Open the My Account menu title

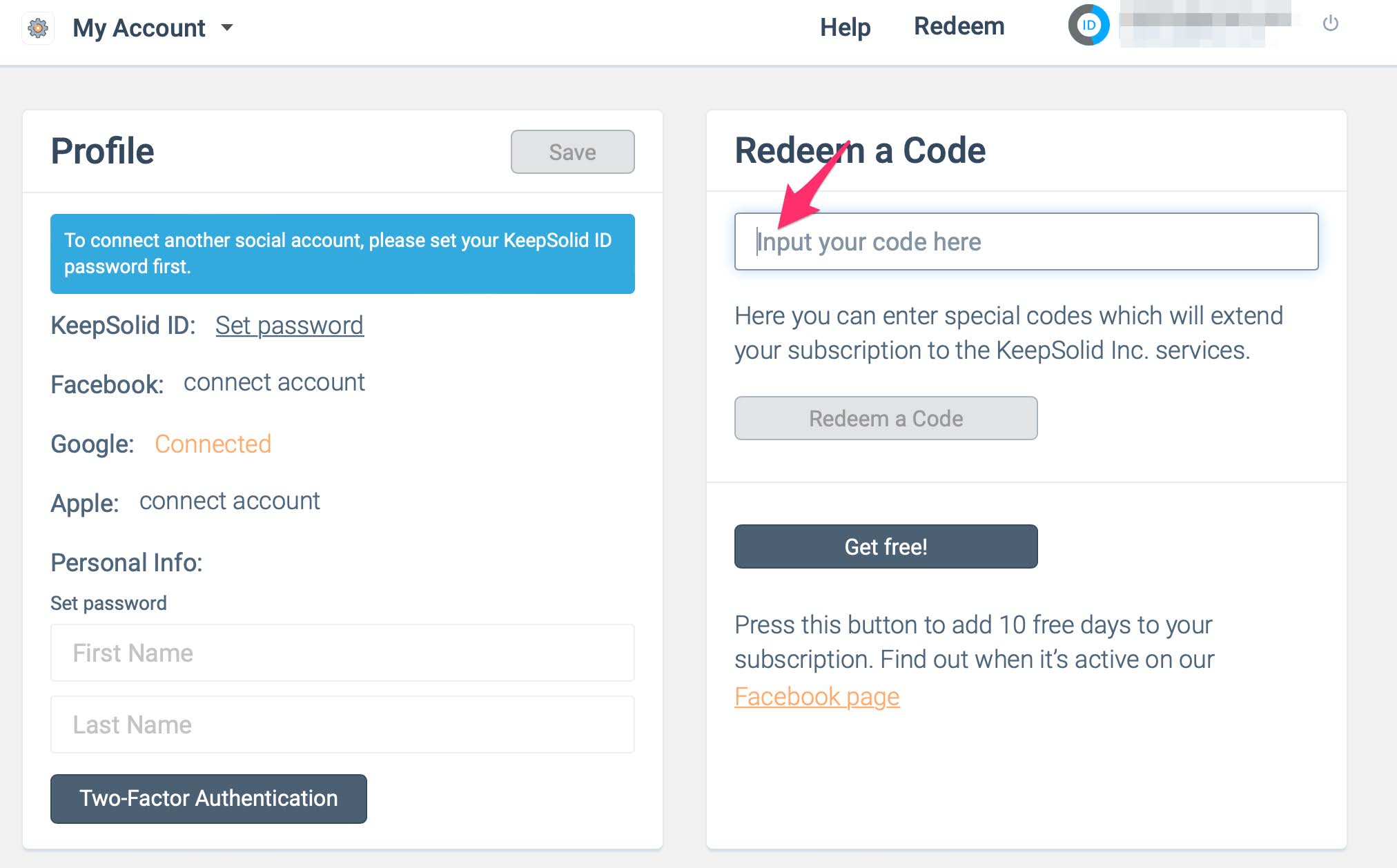click(x=139, y=28)
